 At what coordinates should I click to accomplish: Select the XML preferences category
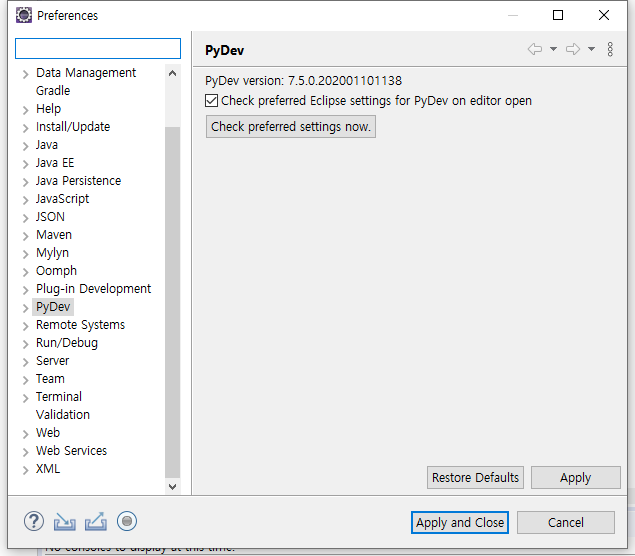click(48, 469)
